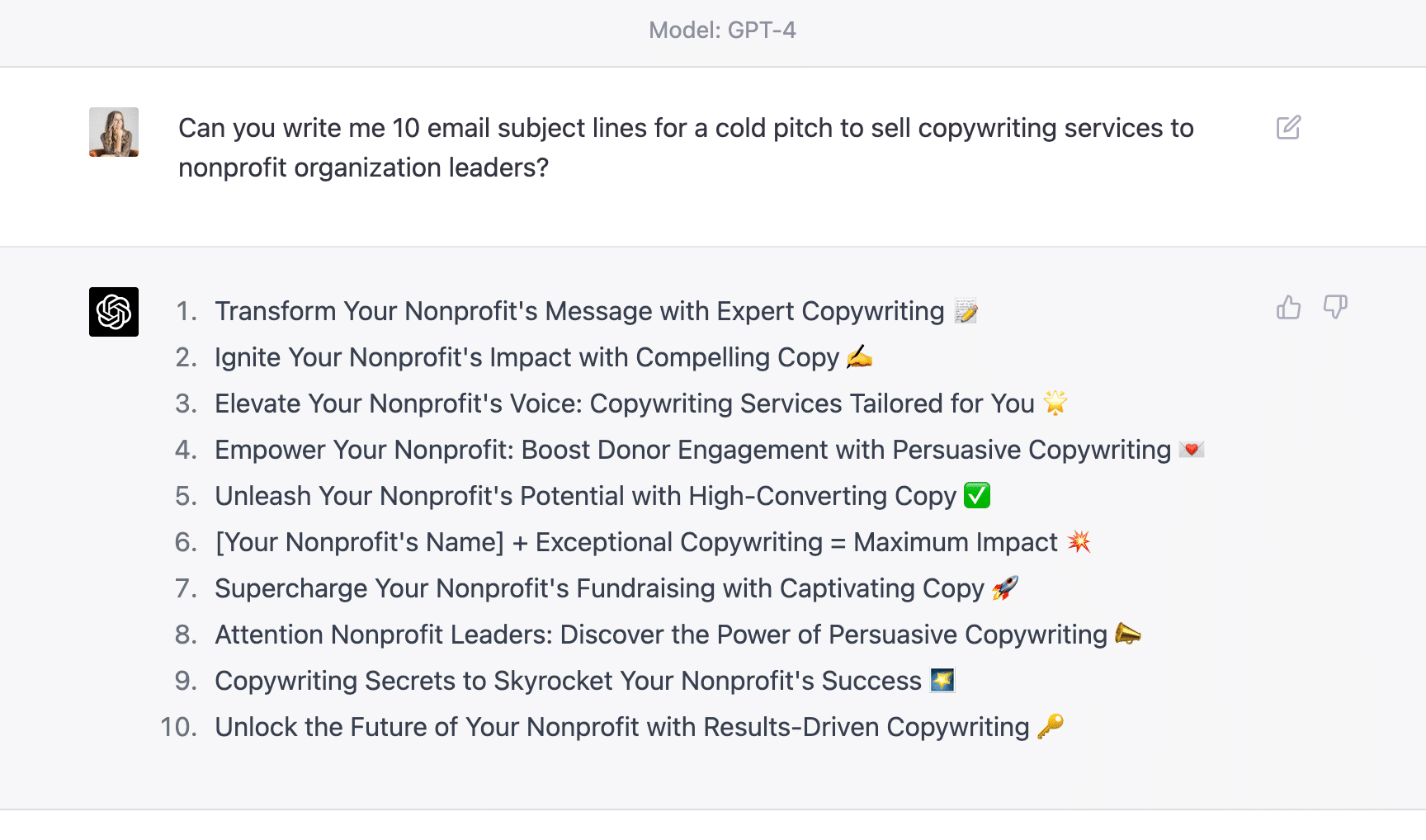Click the user profile avatar photo
1426x840 pixels.
click(x=114, y=132)
